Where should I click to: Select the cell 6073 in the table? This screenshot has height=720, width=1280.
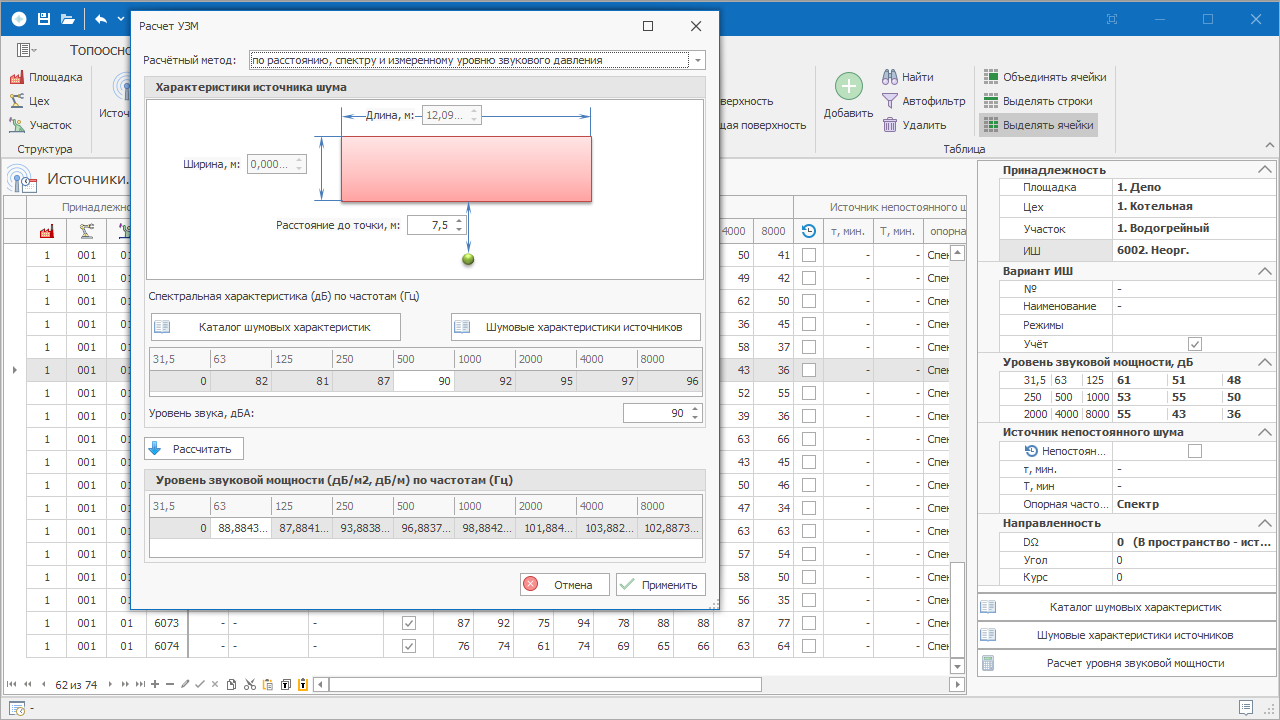point(166,623)
